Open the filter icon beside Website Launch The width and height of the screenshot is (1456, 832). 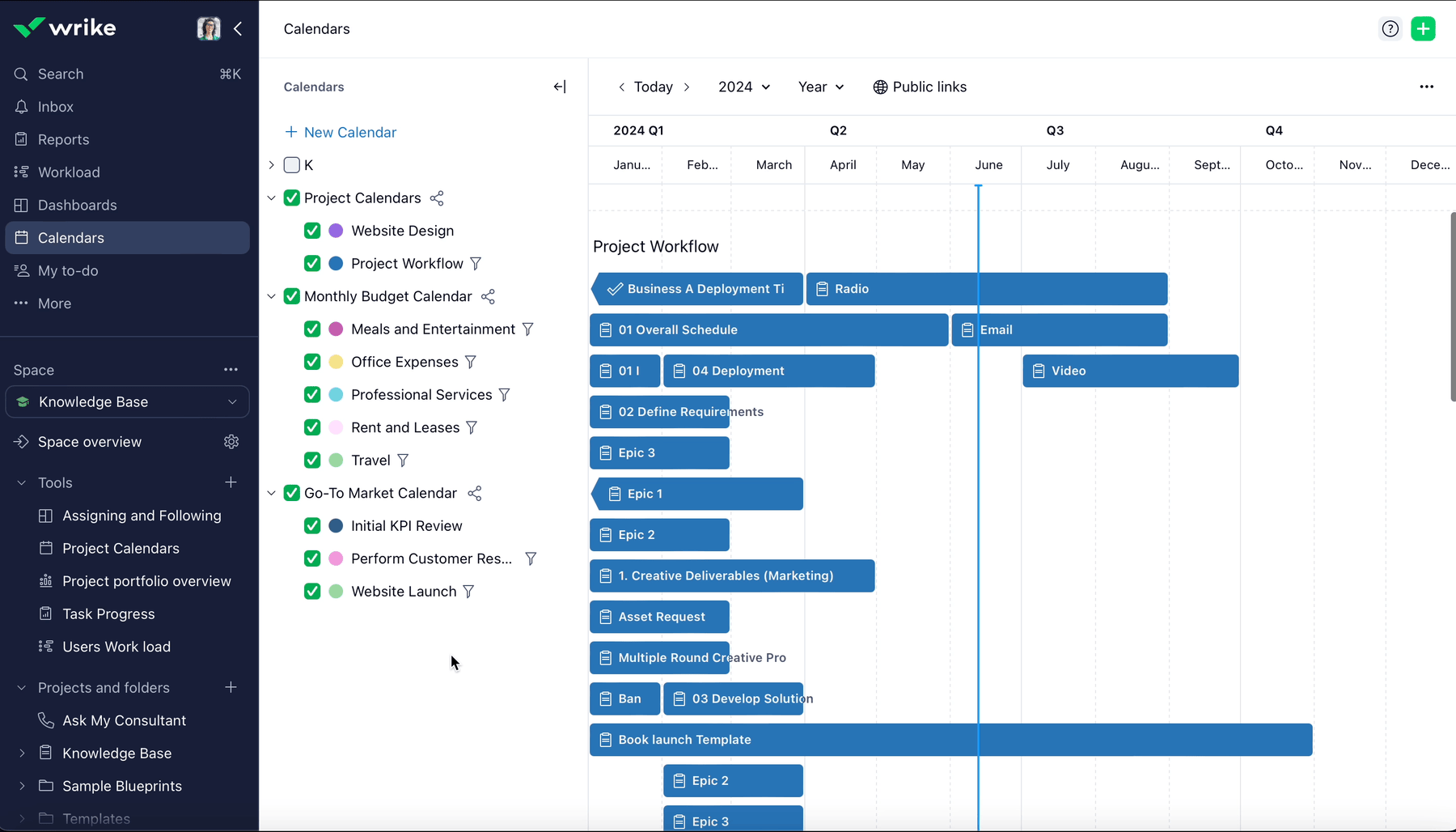(x=469, y=592)
